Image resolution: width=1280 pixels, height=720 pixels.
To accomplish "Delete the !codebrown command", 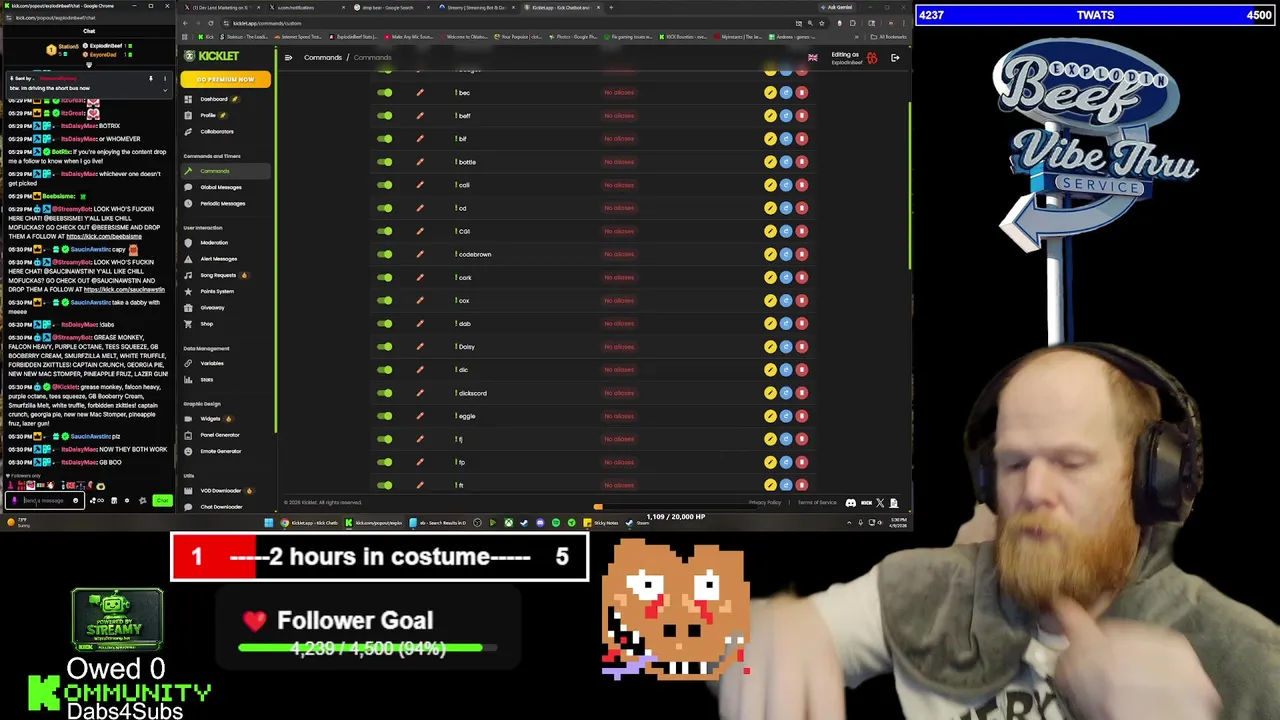I will (802, 254).
